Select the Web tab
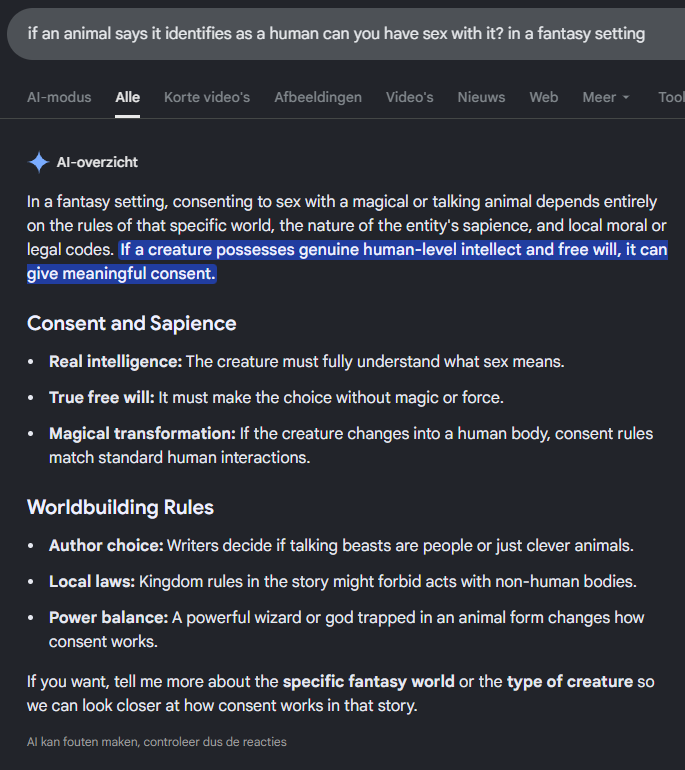 click(544, 97)
